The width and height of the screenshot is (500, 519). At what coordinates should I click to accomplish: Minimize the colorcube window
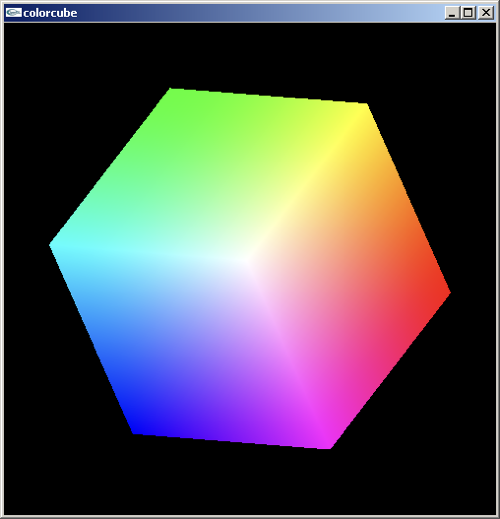coord(452,13)
